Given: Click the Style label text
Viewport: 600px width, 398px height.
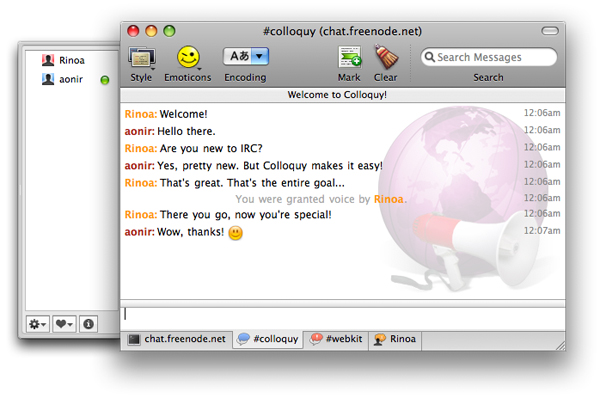Looking at the screenshot, I should click(141, 78).
